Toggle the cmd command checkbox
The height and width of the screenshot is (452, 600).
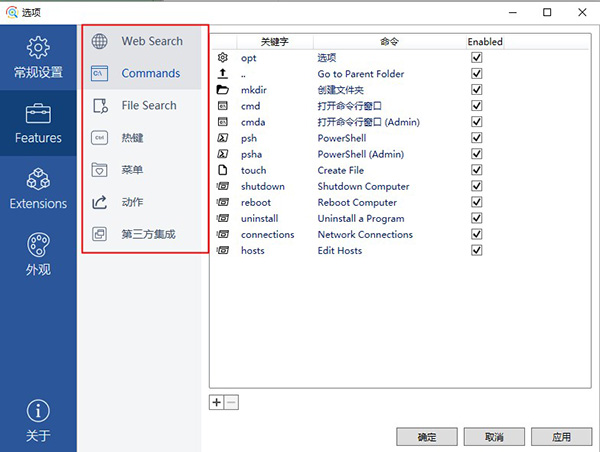pos(476,106)
